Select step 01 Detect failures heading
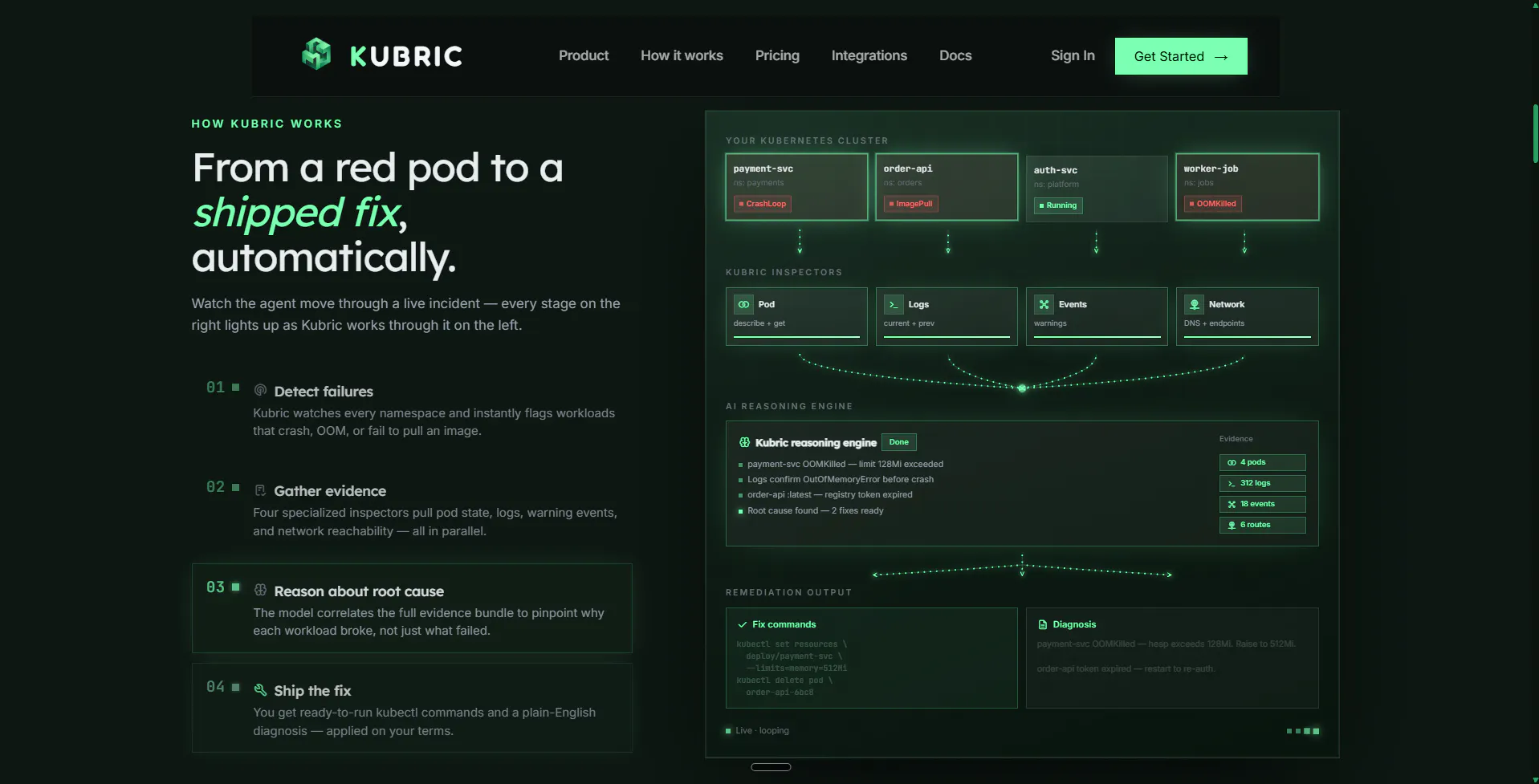1539x784 pixels. [324, 392]
